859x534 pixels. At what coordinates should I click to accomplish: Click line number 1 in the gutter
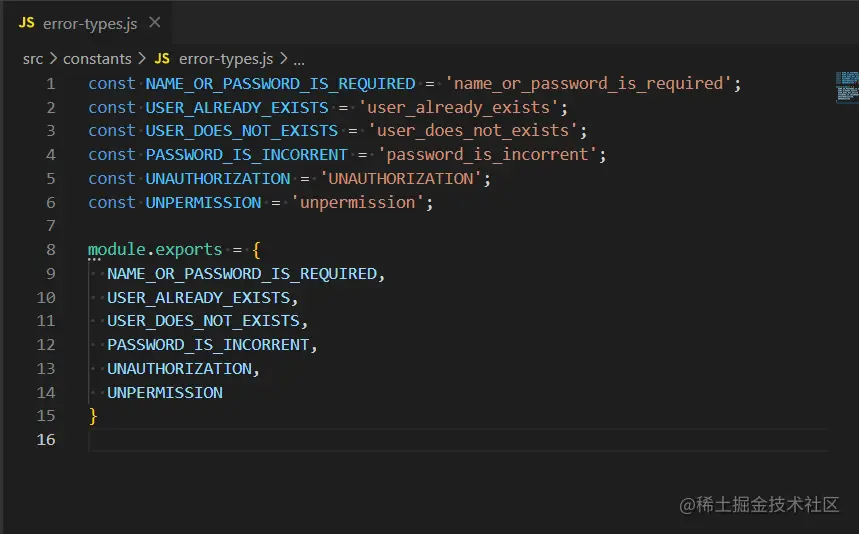(x=50, y=84)
